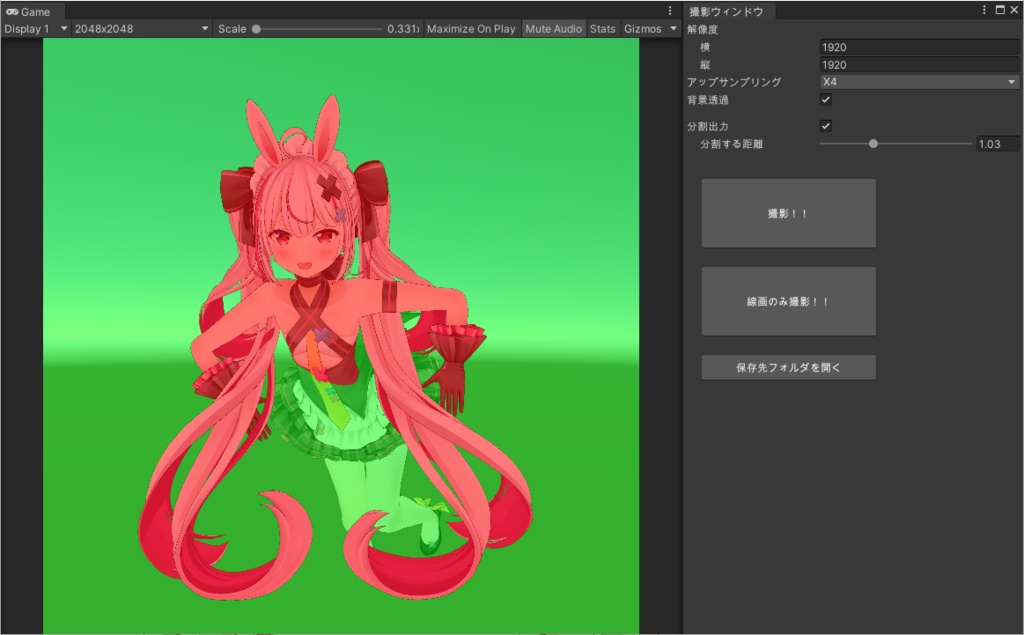The image size is (1024, 635).
Task: Select the 横 resolution field showing 1920
Action: tap(919, 46)
